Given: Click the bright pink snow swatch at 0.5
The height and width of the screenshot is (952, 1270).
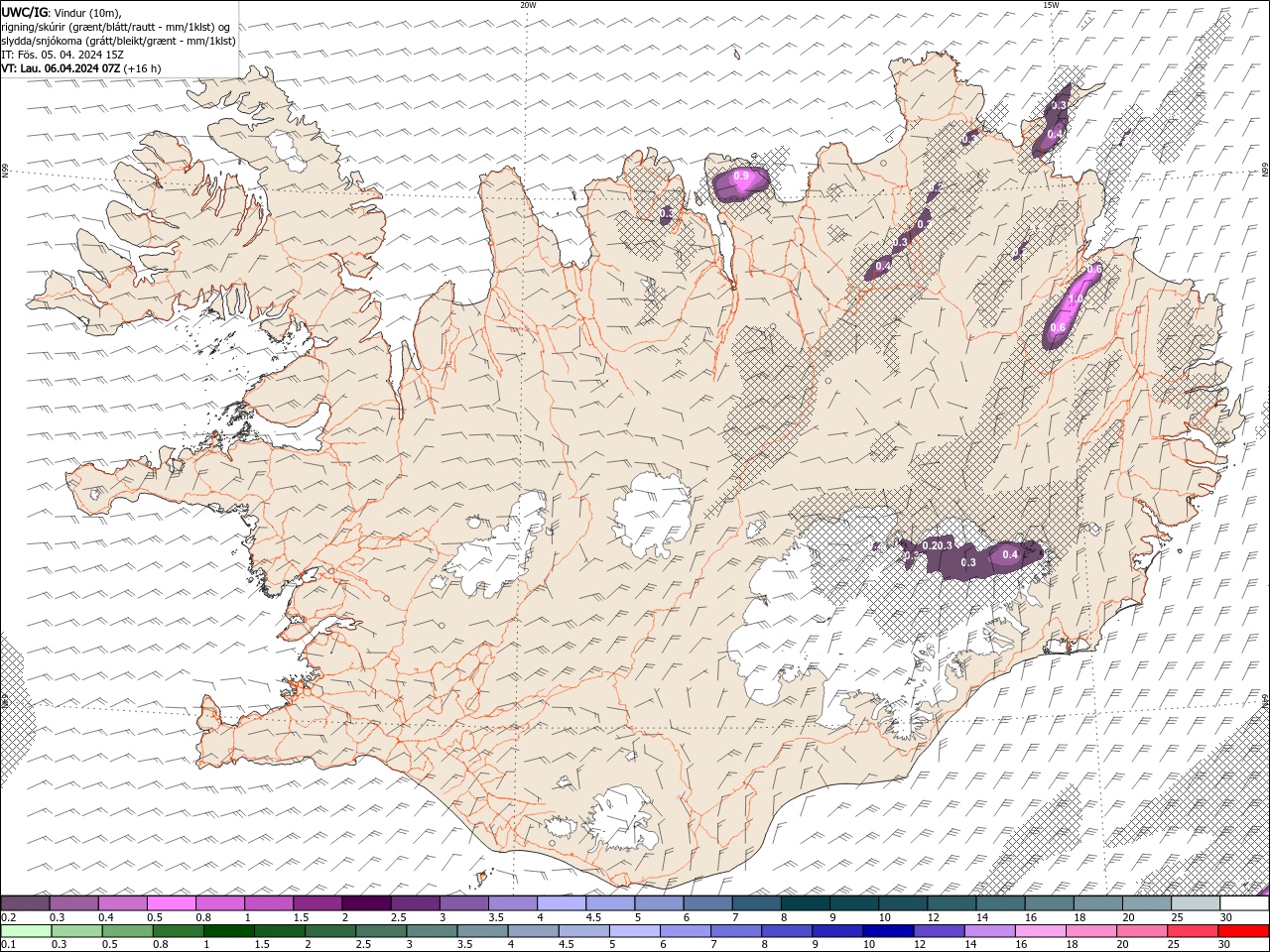Looking at the screenshot, I should tap(171, 903).
